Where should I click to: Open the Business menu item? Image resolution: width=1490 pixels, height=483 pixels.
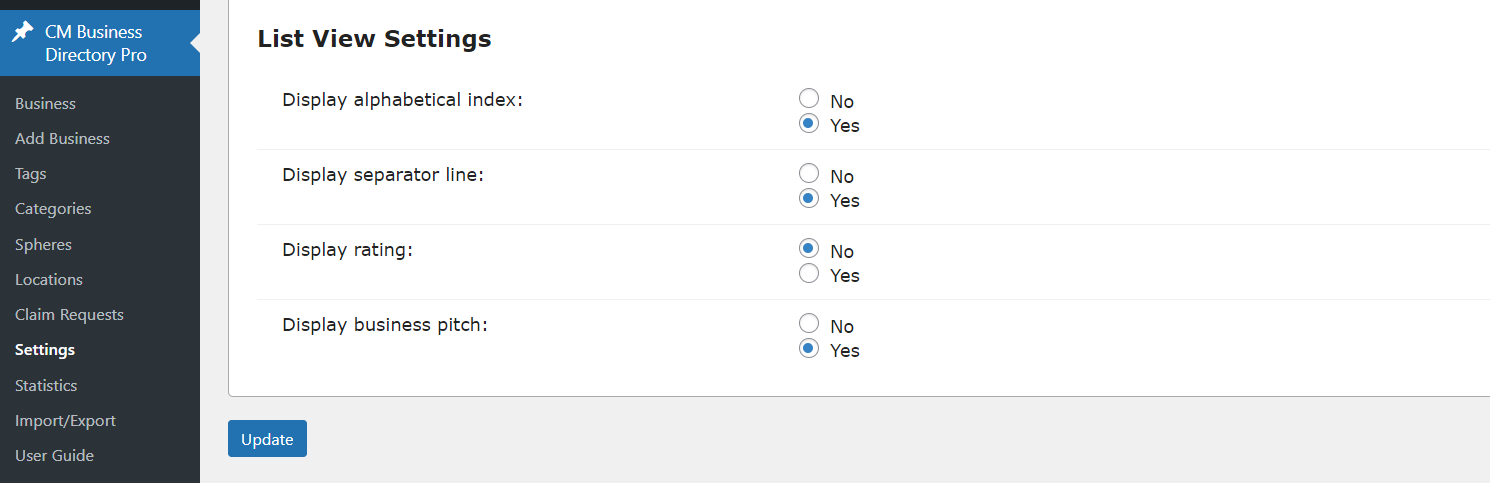point(45,104)
